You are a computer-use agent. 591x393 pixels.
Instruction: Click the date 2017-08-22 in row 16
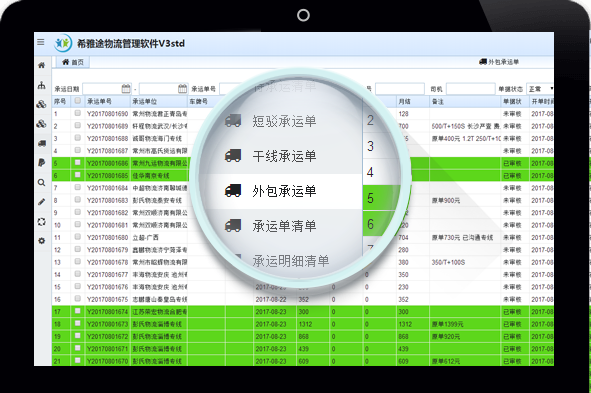pos(271,299)
